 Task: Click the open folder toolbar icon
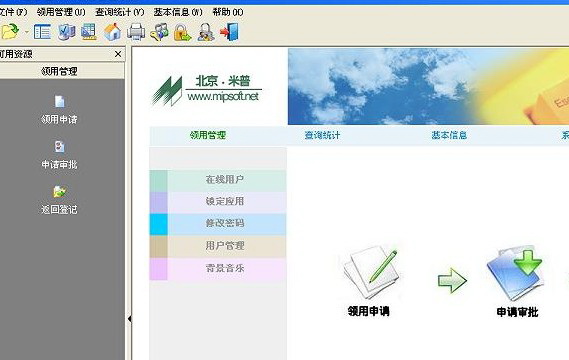[10, 32]
